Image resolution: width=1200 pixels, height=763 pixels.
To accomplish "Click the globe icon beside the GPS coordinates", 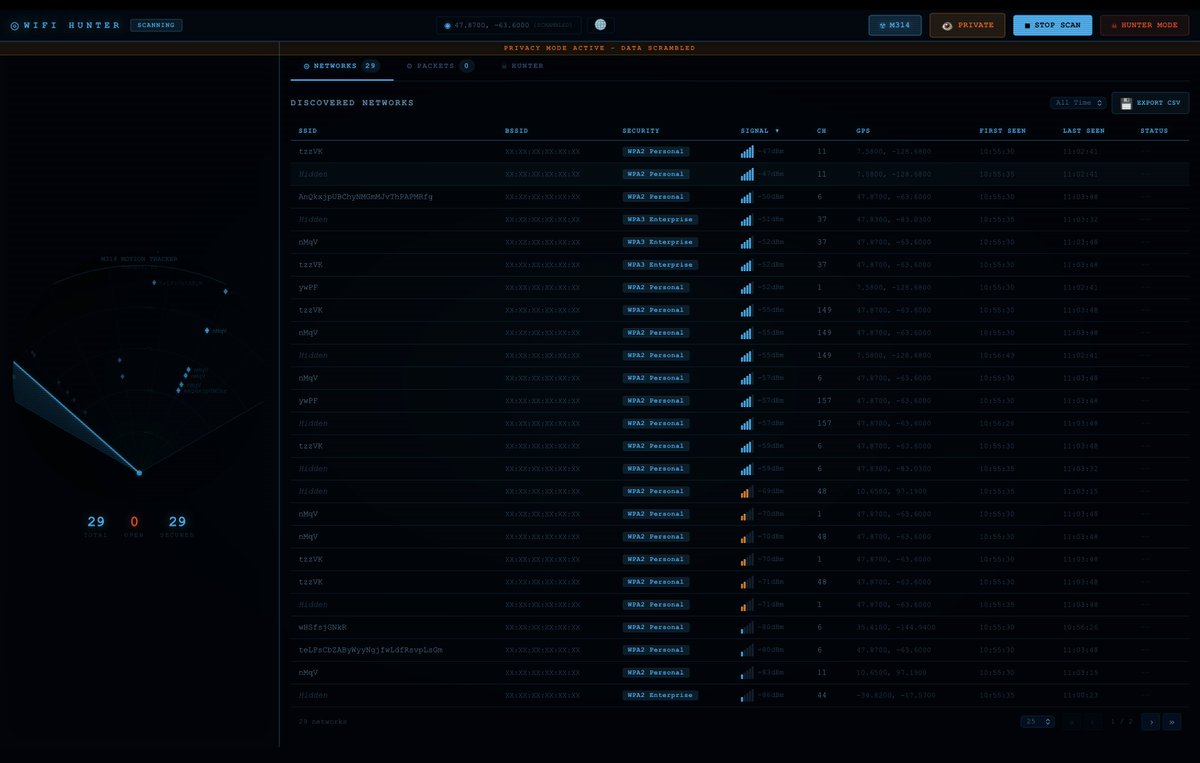I will [x=600, y=25].
